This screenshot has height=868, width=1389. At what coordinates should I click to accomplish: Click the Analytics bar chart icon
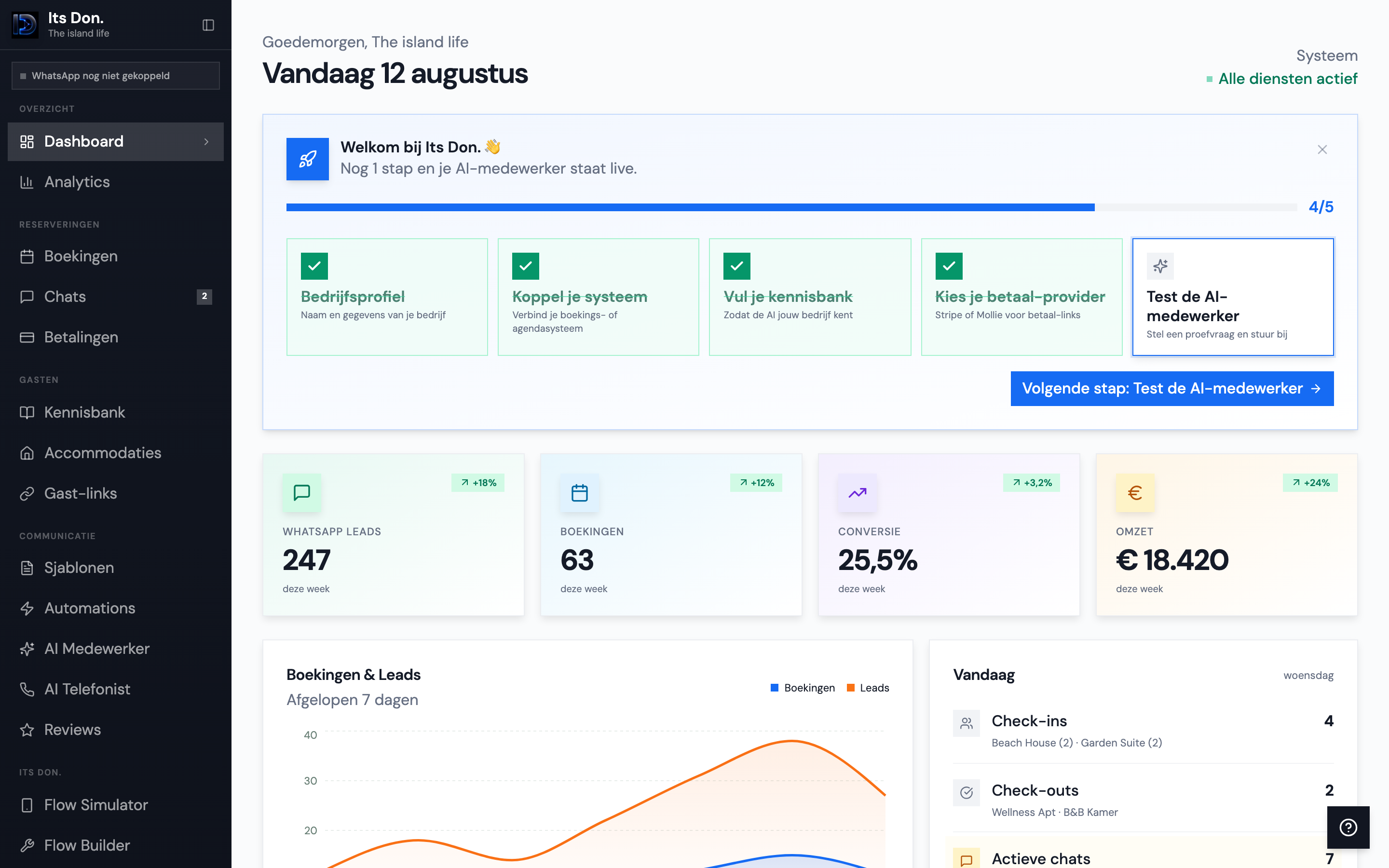point(27,182)
